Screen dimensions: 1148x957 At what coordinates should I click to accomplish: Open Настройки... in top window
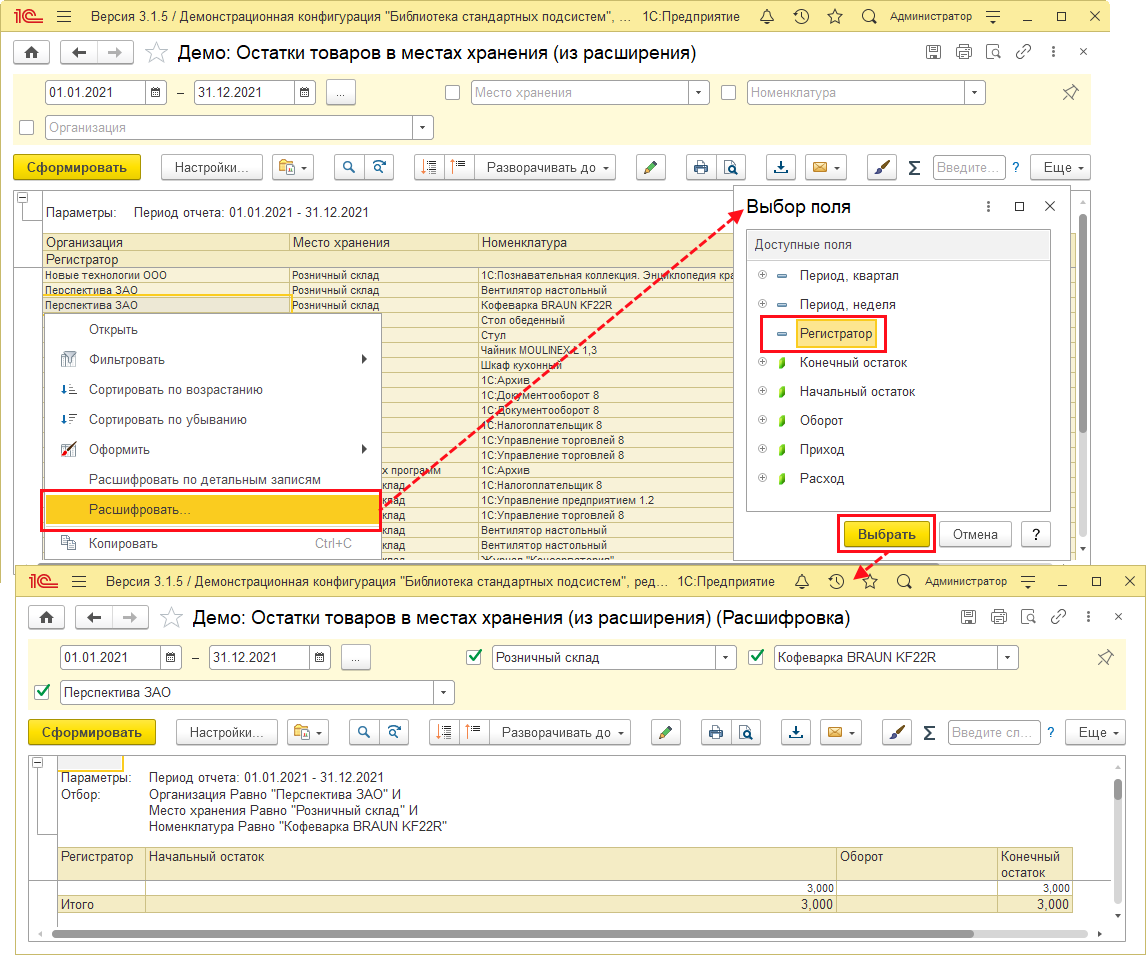212,168
